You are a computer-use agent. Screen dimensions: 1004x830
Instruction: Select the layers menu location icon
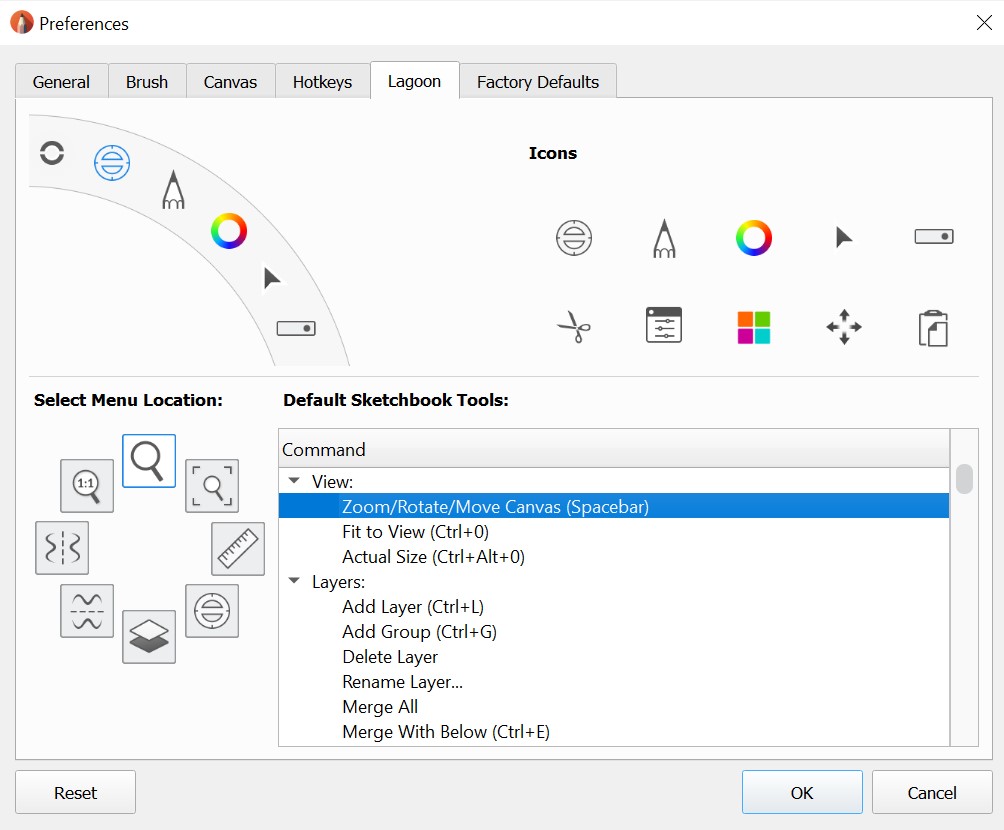(x=149, y=637)
